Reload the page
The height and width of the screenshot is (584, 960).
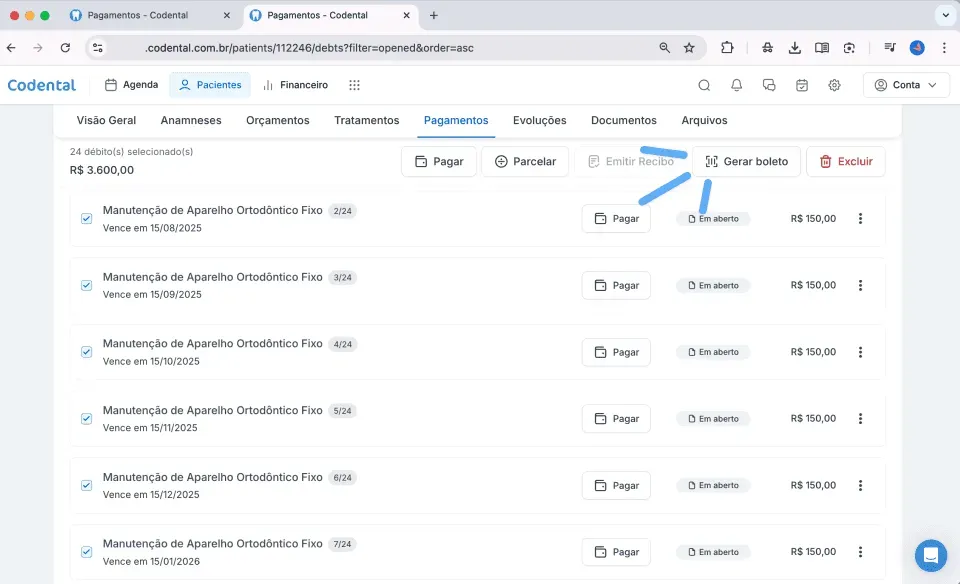tap(66, 48)
